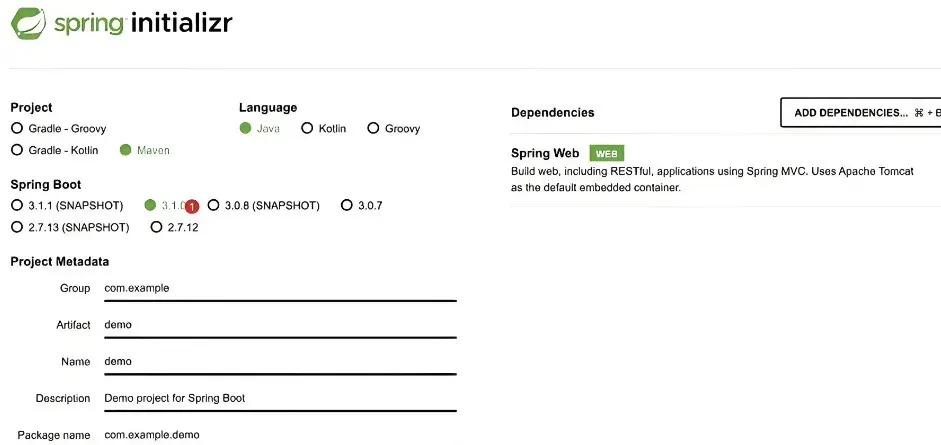Click the spring initializr title text
Screen dimensions: 941x445
[x=143, y=24]
